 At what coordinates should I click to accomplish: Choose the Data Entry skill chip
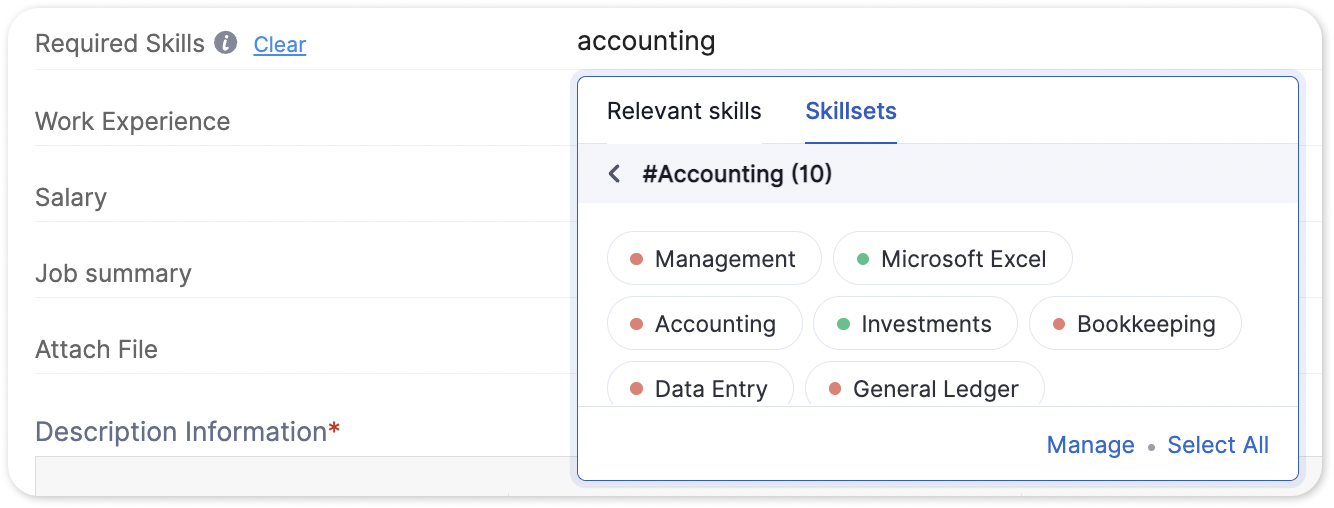click(x=700, y=385)
